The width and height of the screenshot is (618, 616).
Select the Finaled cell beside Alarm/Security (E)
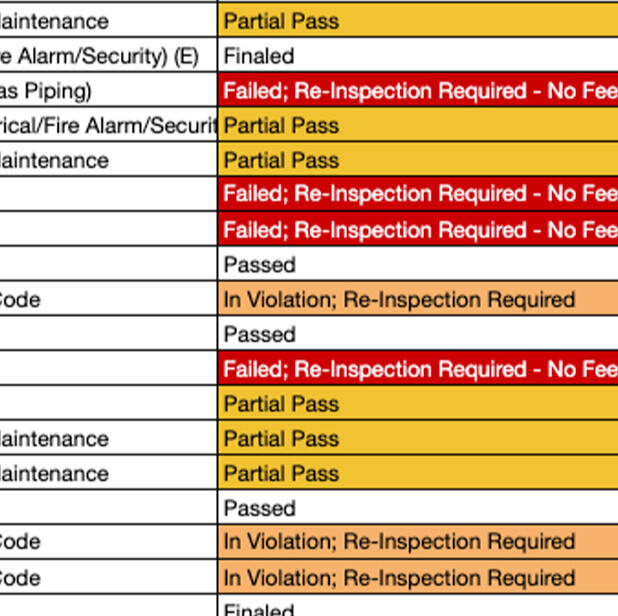418,56
